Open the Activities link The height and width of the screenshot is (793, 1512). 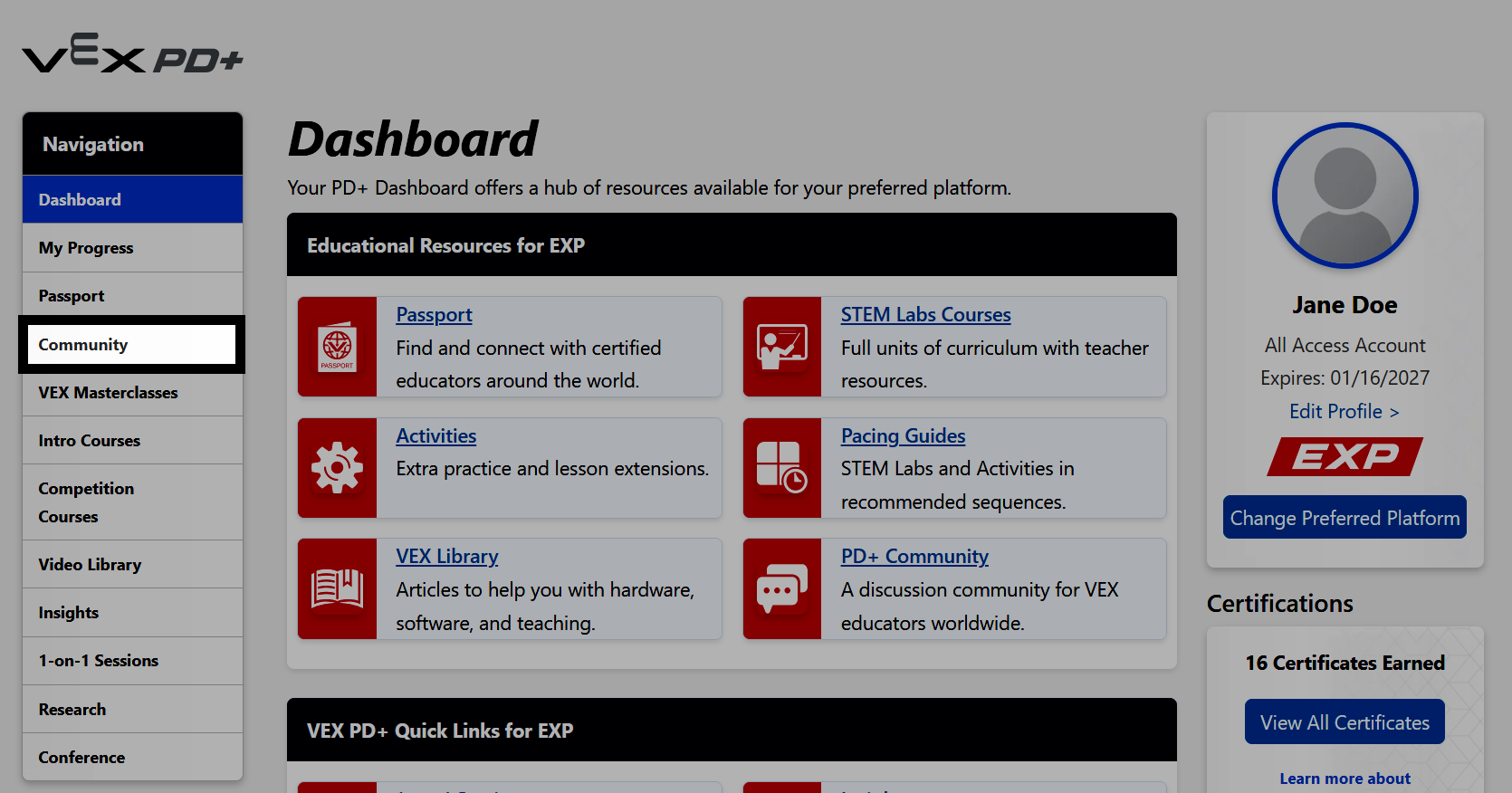tap(436, 436)
